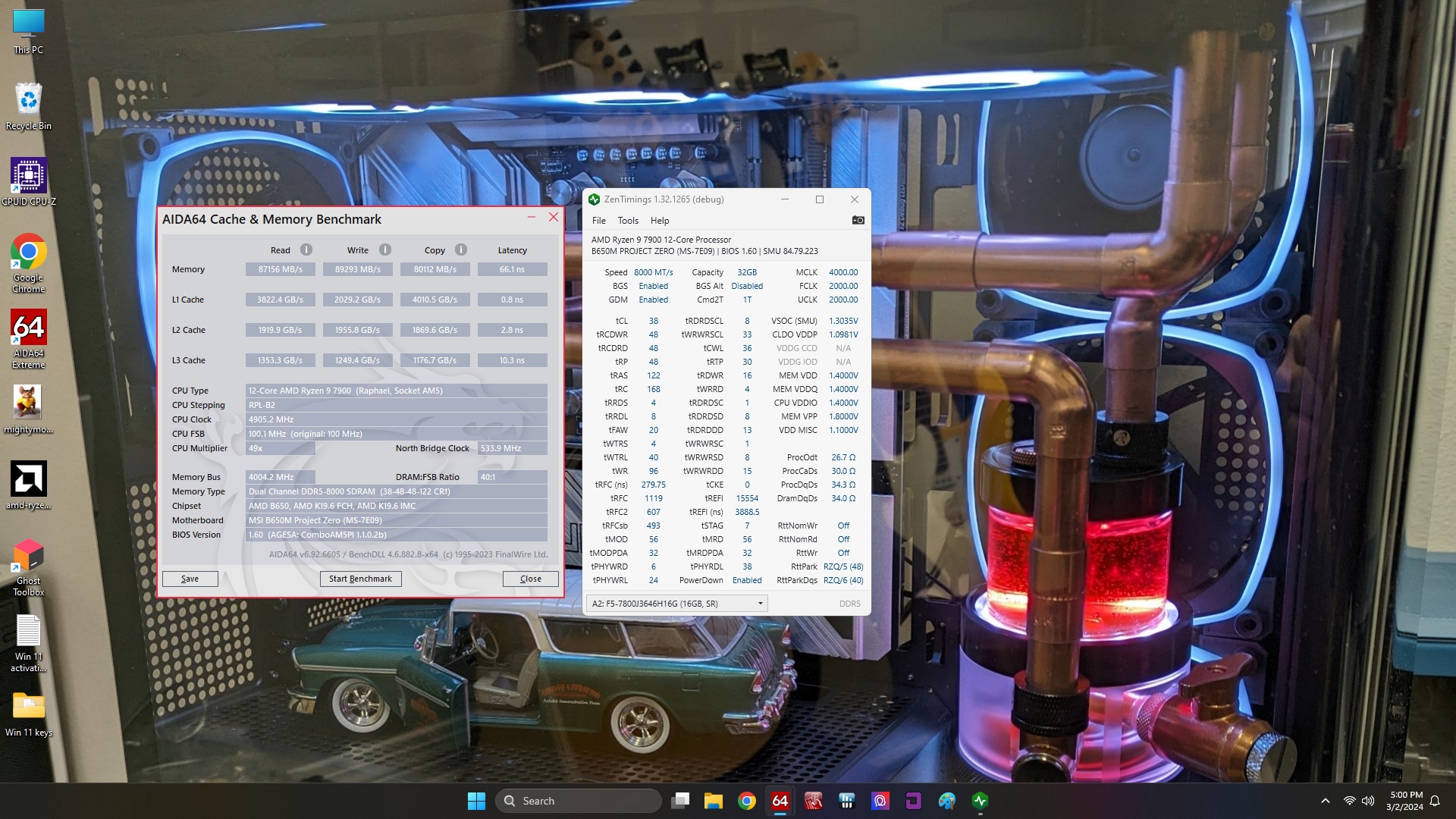Viewport: 1456px width, 819px height.
Task: Open the mightymo desktop icon
Action: [28, 409]
